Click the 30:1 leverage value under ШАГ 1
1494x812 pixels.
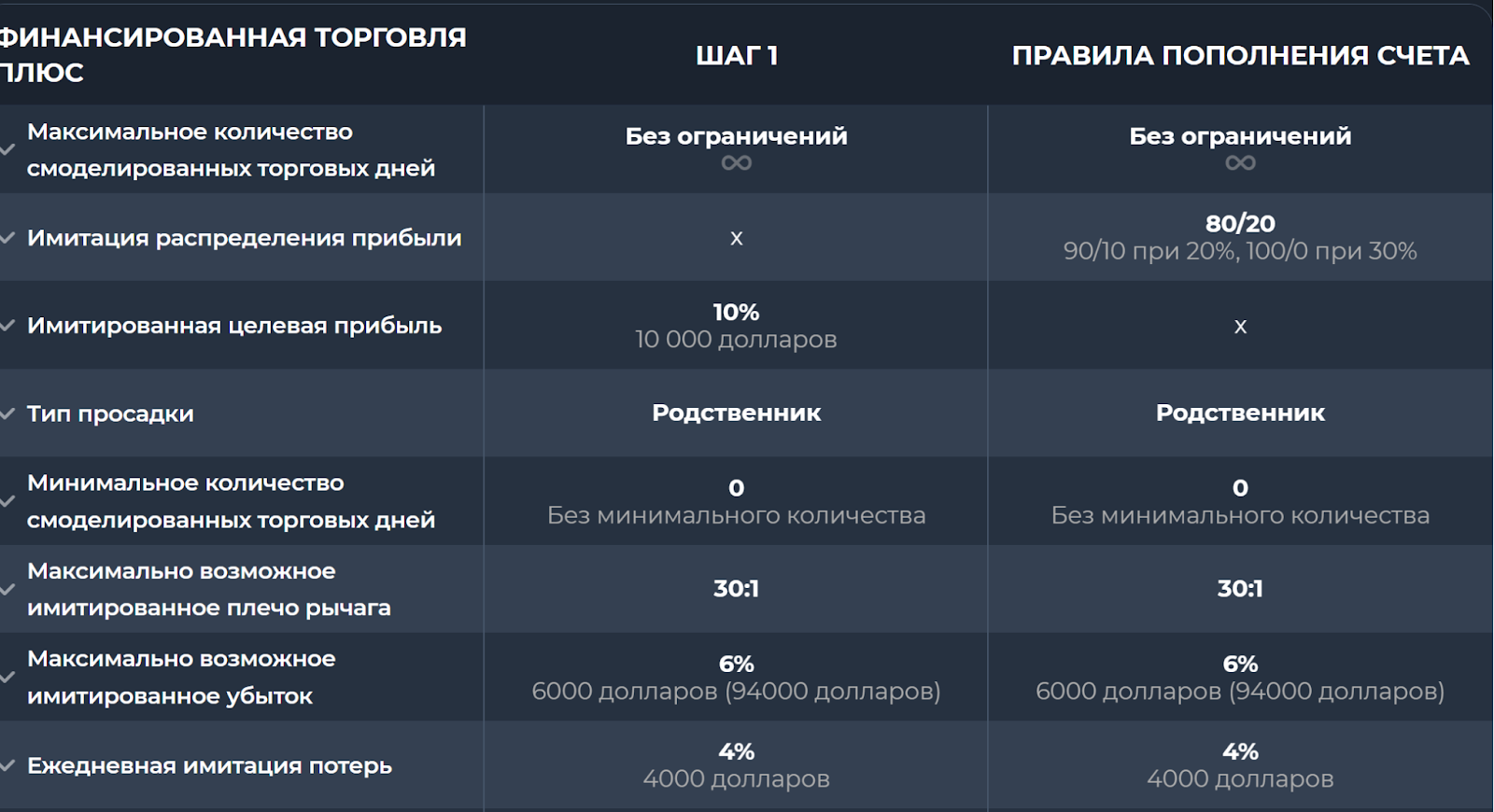point(736,589)
